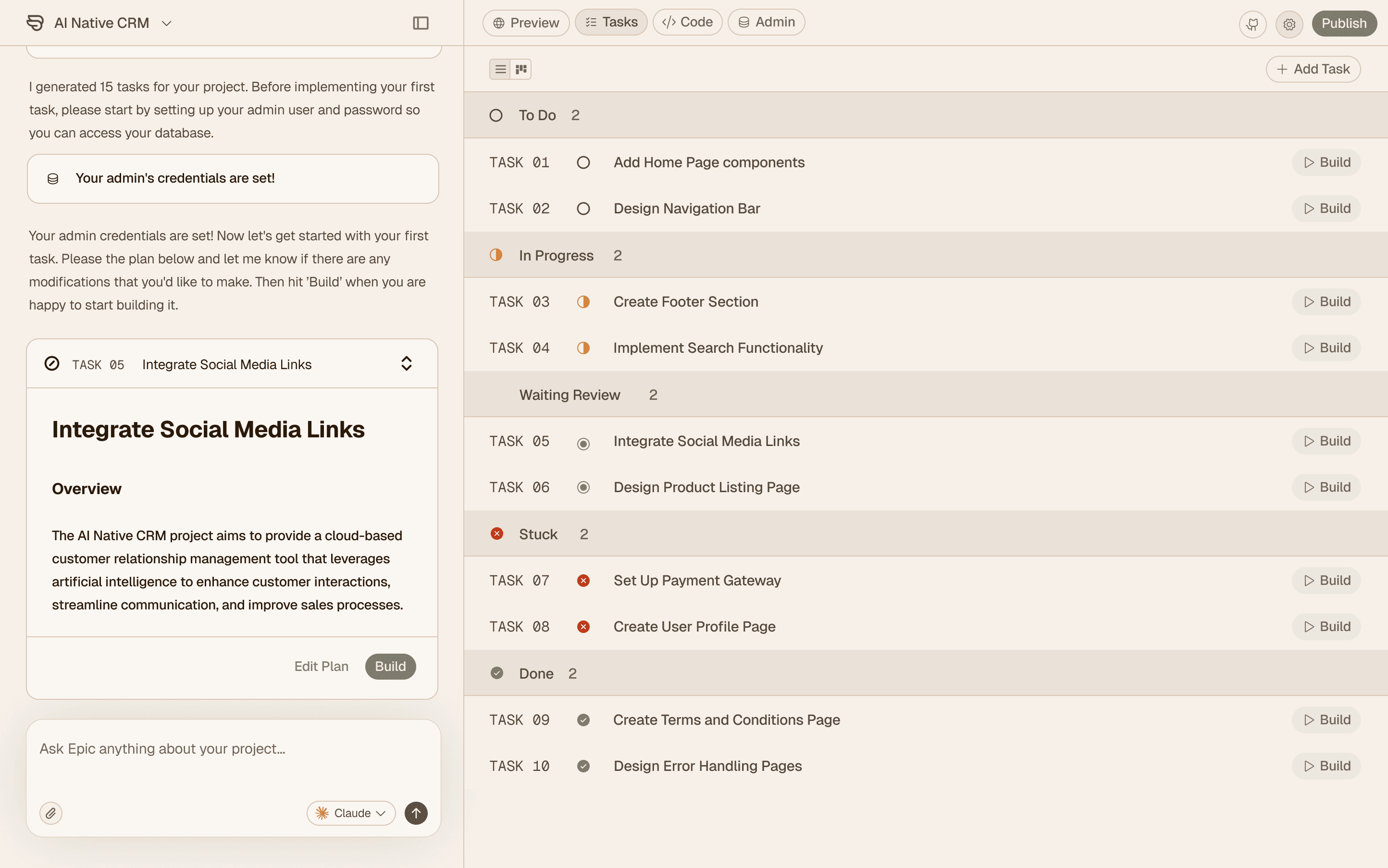Viewport: 1388px width, 868px height.
Task: Switch to list view icon
Action: point(500,69)
